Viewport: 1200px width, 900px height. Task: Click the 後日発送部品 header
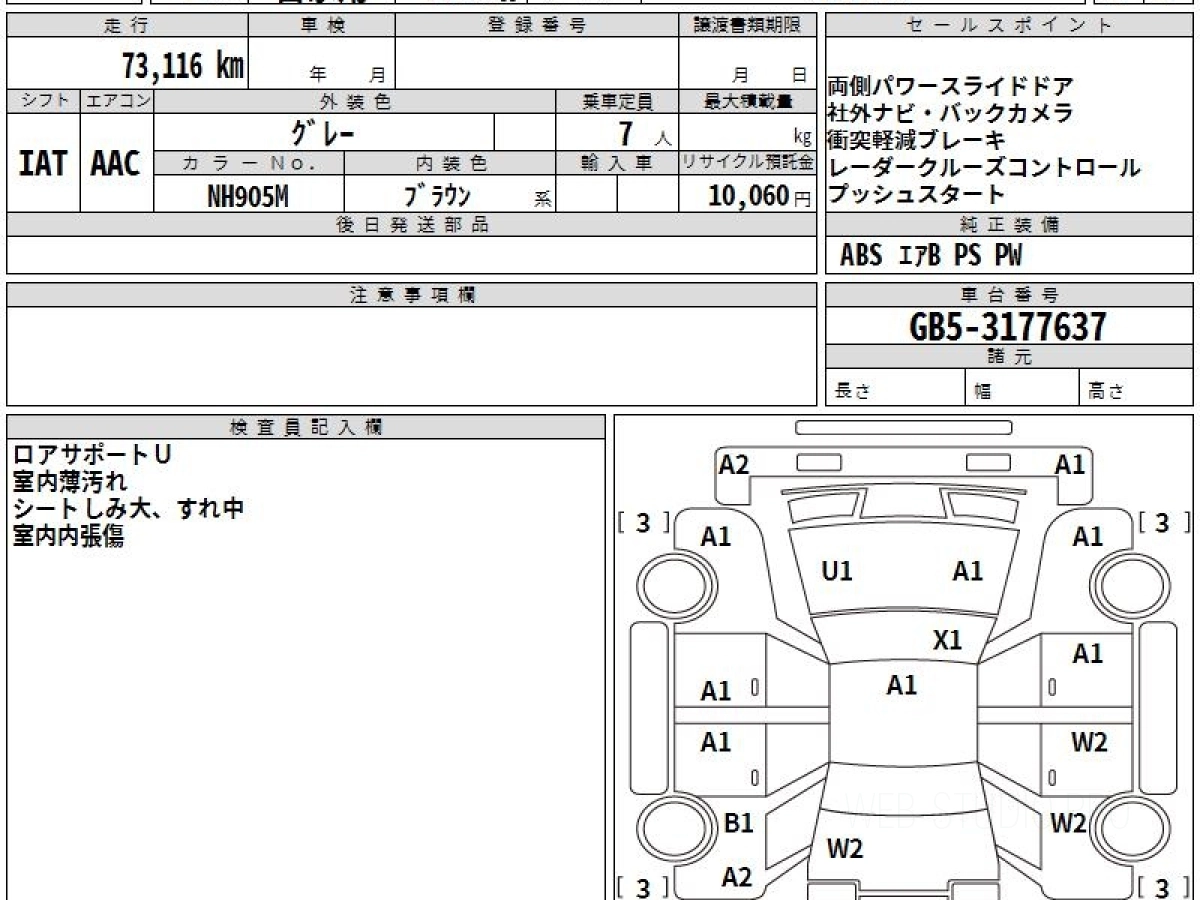pos(412,225)
